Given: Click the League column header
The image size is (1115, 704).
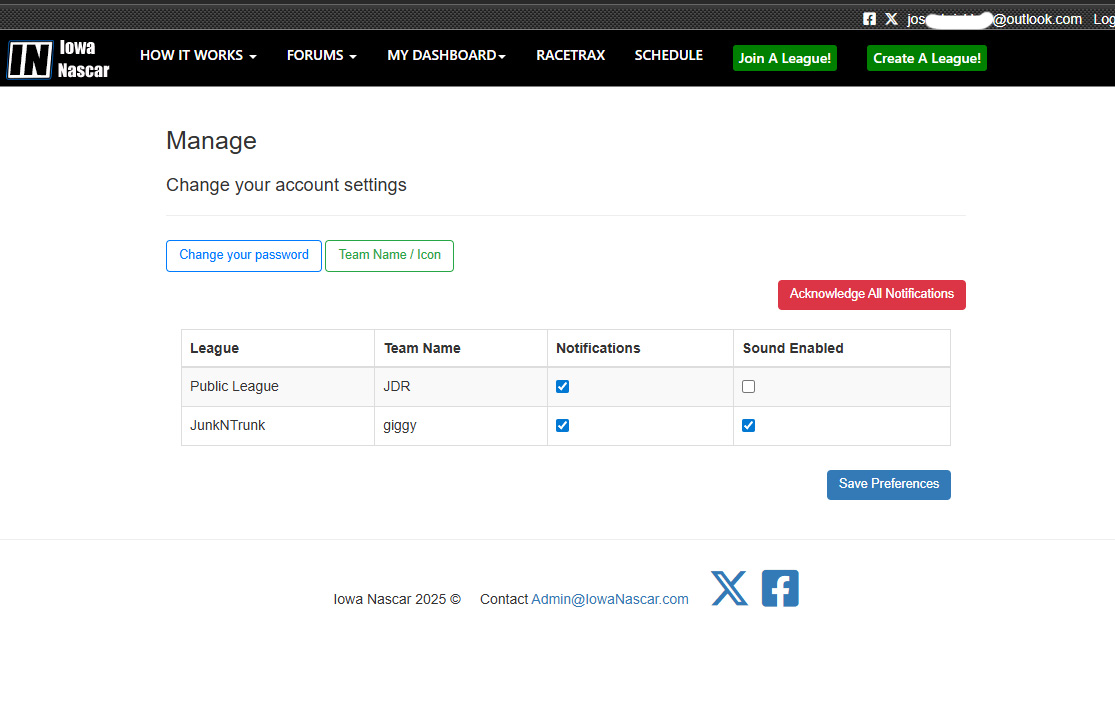Looking at the screenshot, I should 278,348.
